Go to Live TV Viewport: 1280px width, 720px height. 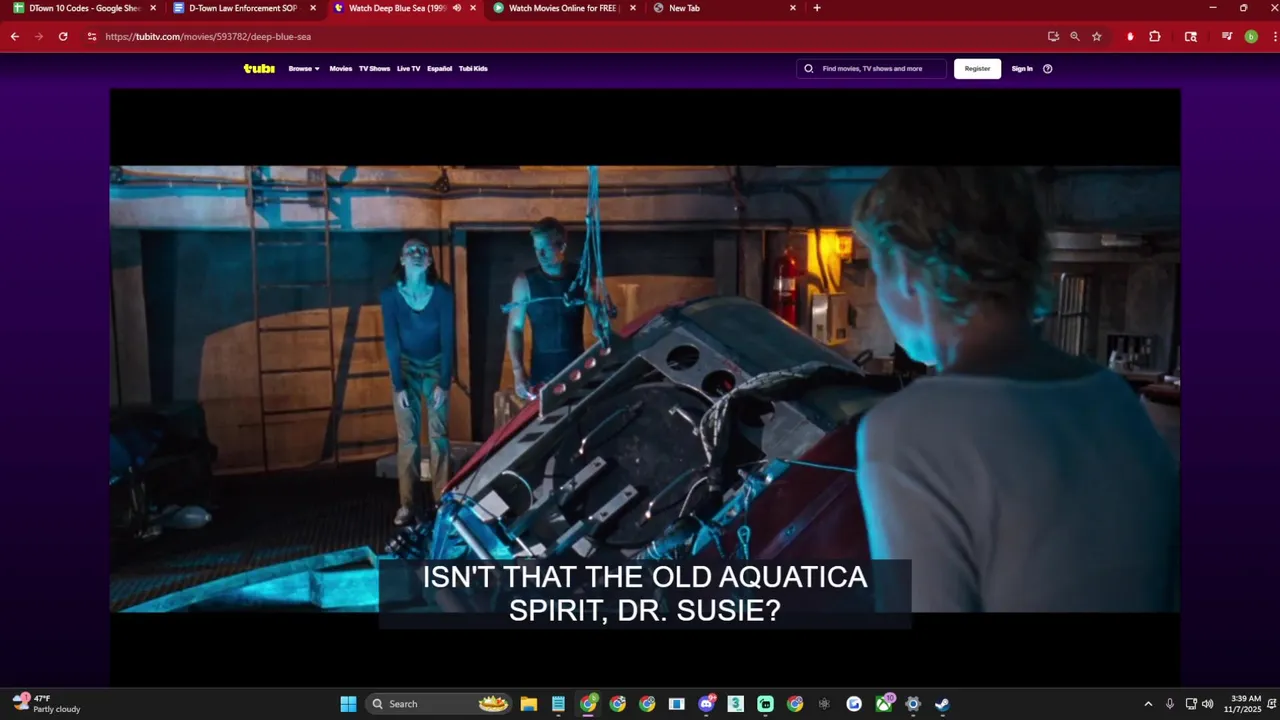click(408, 69)
